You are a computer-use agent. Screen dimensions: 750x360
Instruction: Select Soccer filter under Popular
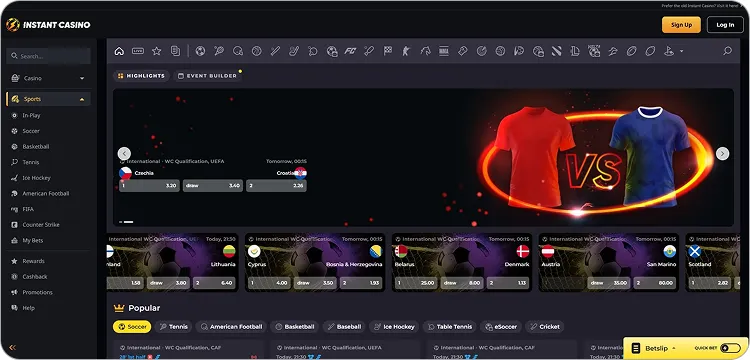[x=132, y=327]
